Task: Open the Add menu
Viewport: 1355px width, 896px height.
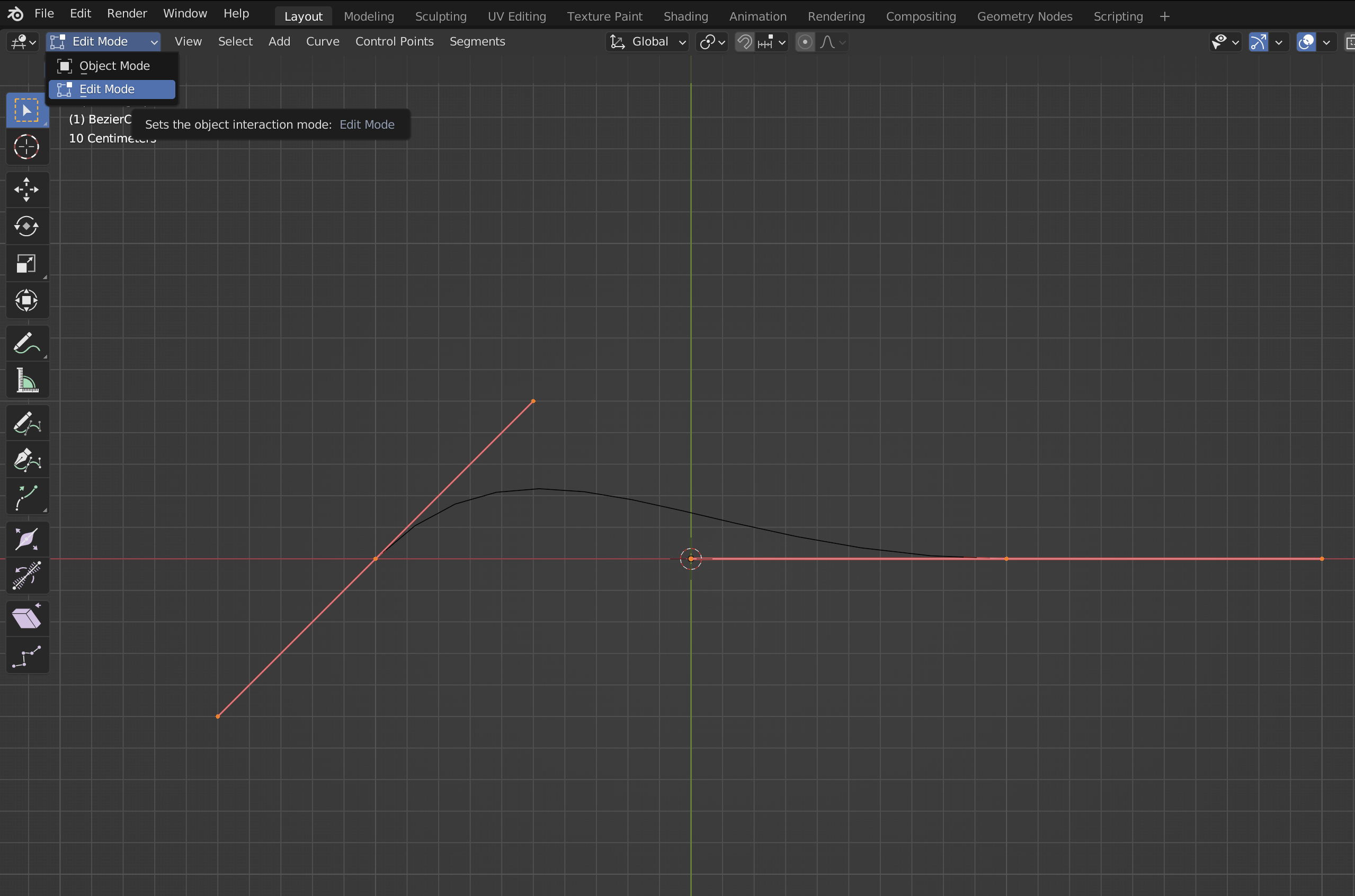Action: 280,42
